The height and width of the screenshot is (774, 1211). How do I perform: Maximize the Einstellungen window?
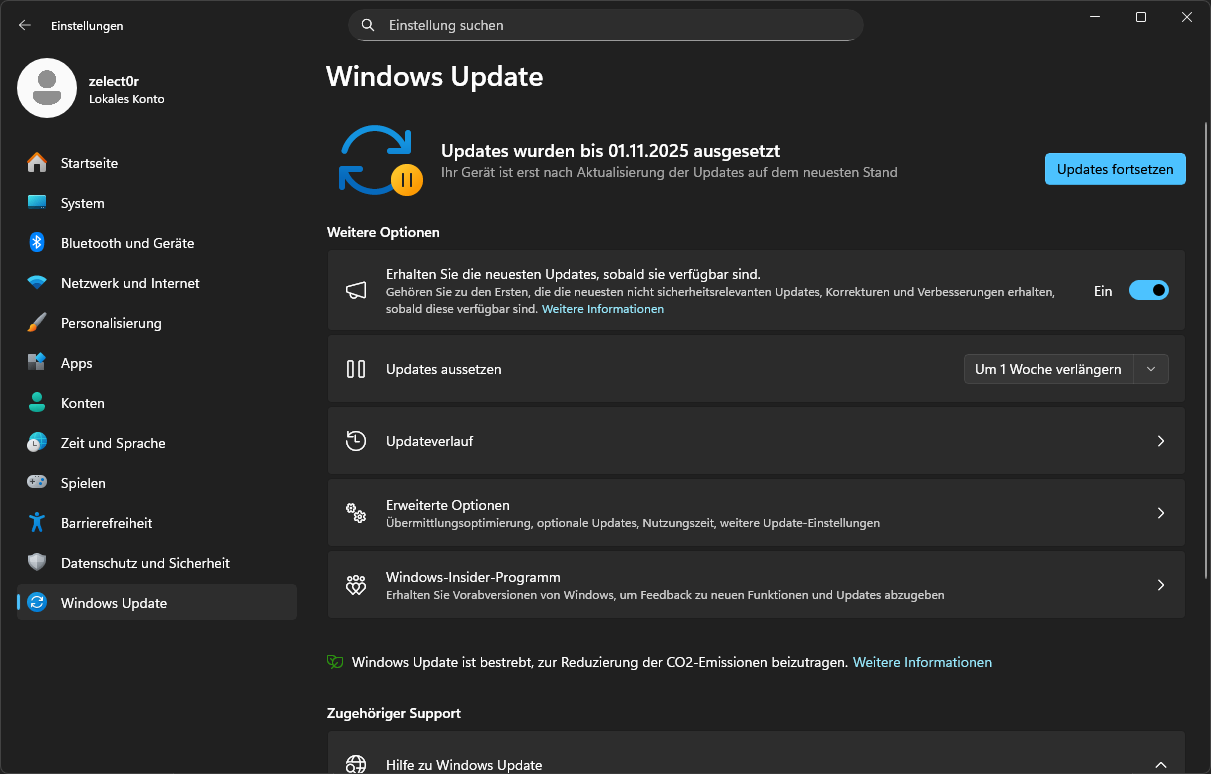[x=1141, y=17]
